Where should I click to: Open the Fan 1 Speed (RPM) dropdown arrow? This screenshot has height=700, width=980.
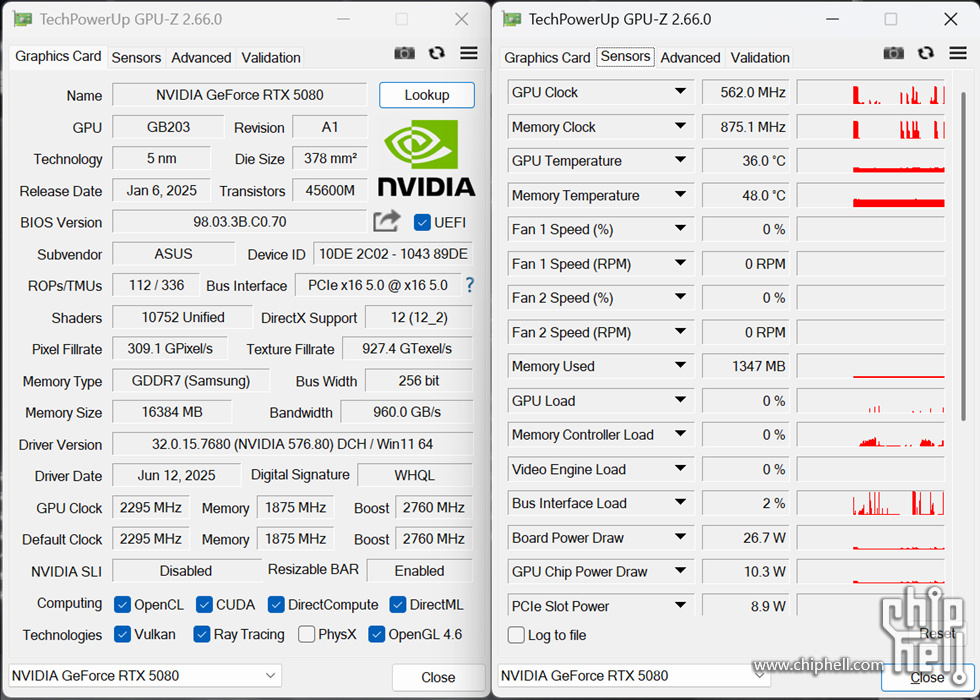click(x=681, y=264)
